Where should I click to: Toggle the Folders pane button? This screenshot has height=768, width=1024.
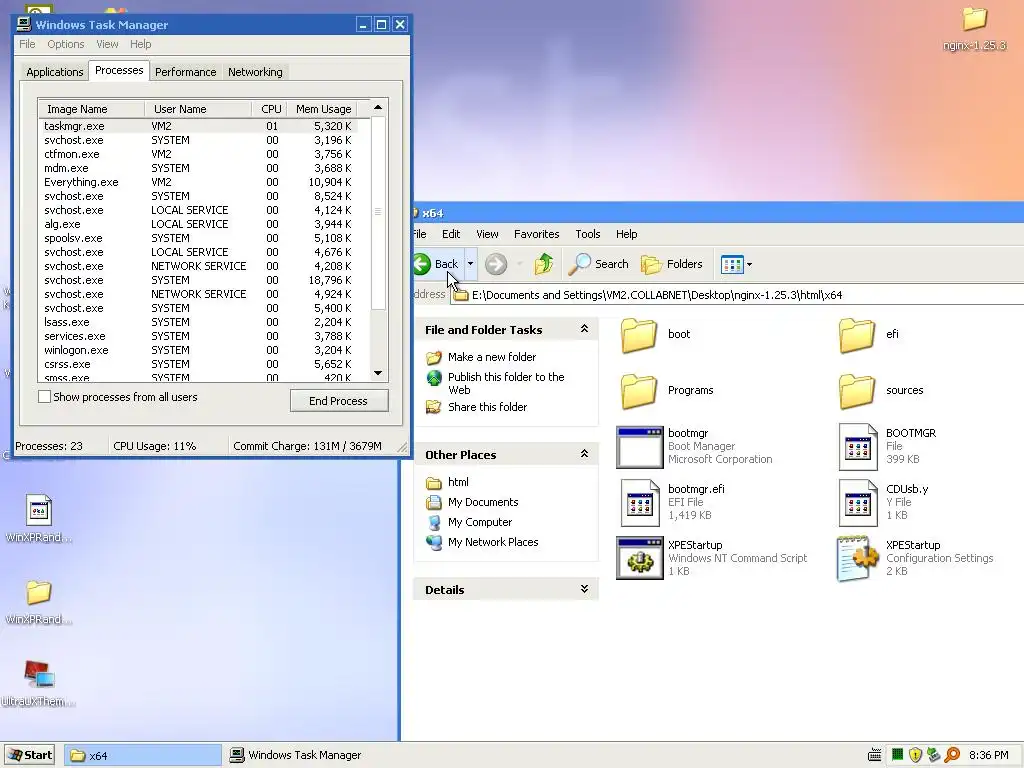(x=671, y=264)
